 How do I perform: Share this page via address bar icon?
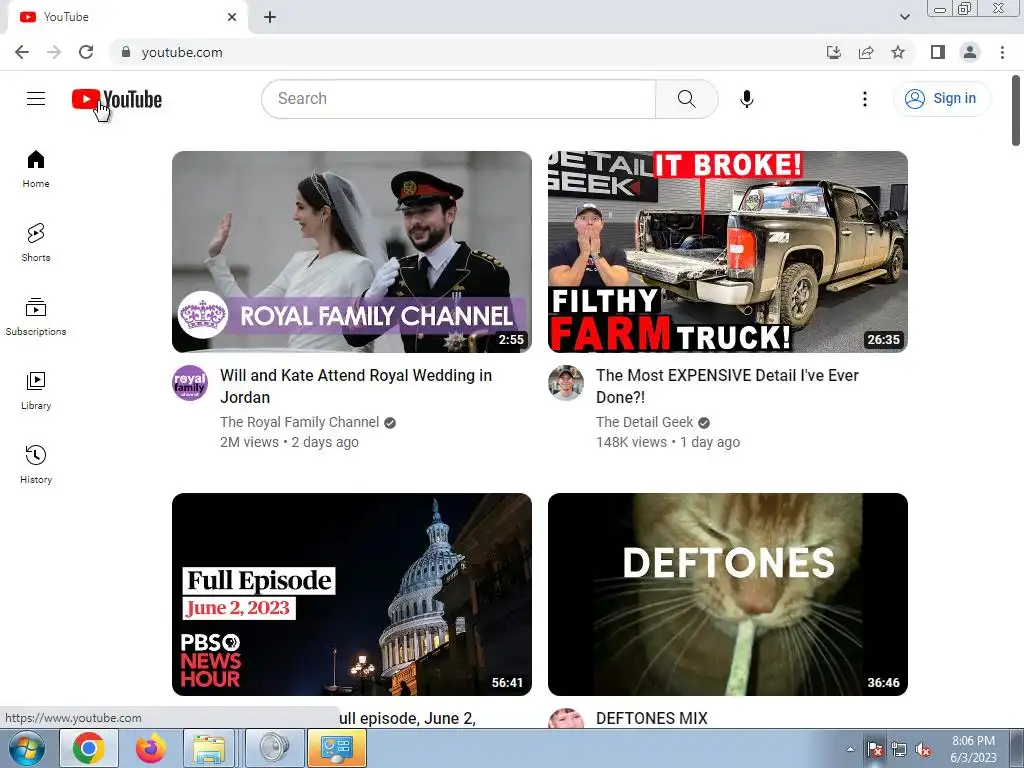click(866, 52)
